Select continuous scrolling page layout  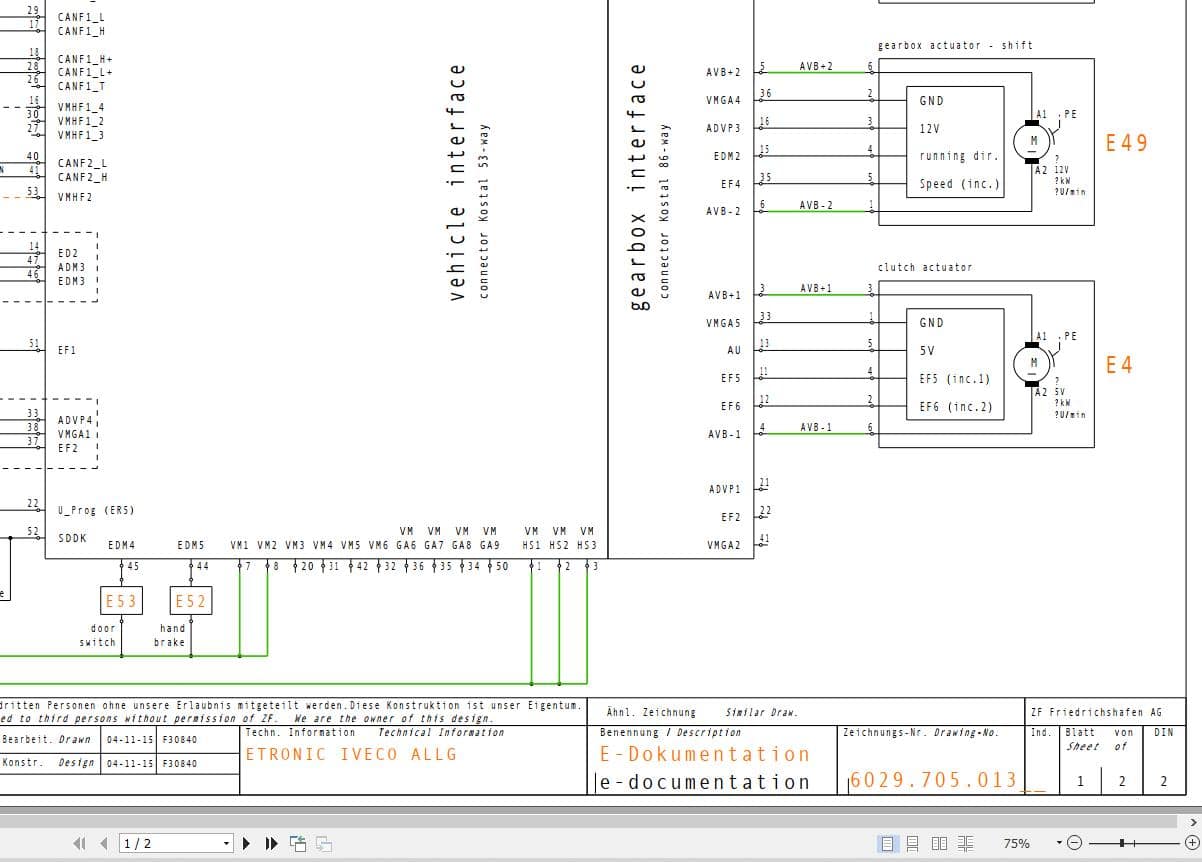[912, 844]
